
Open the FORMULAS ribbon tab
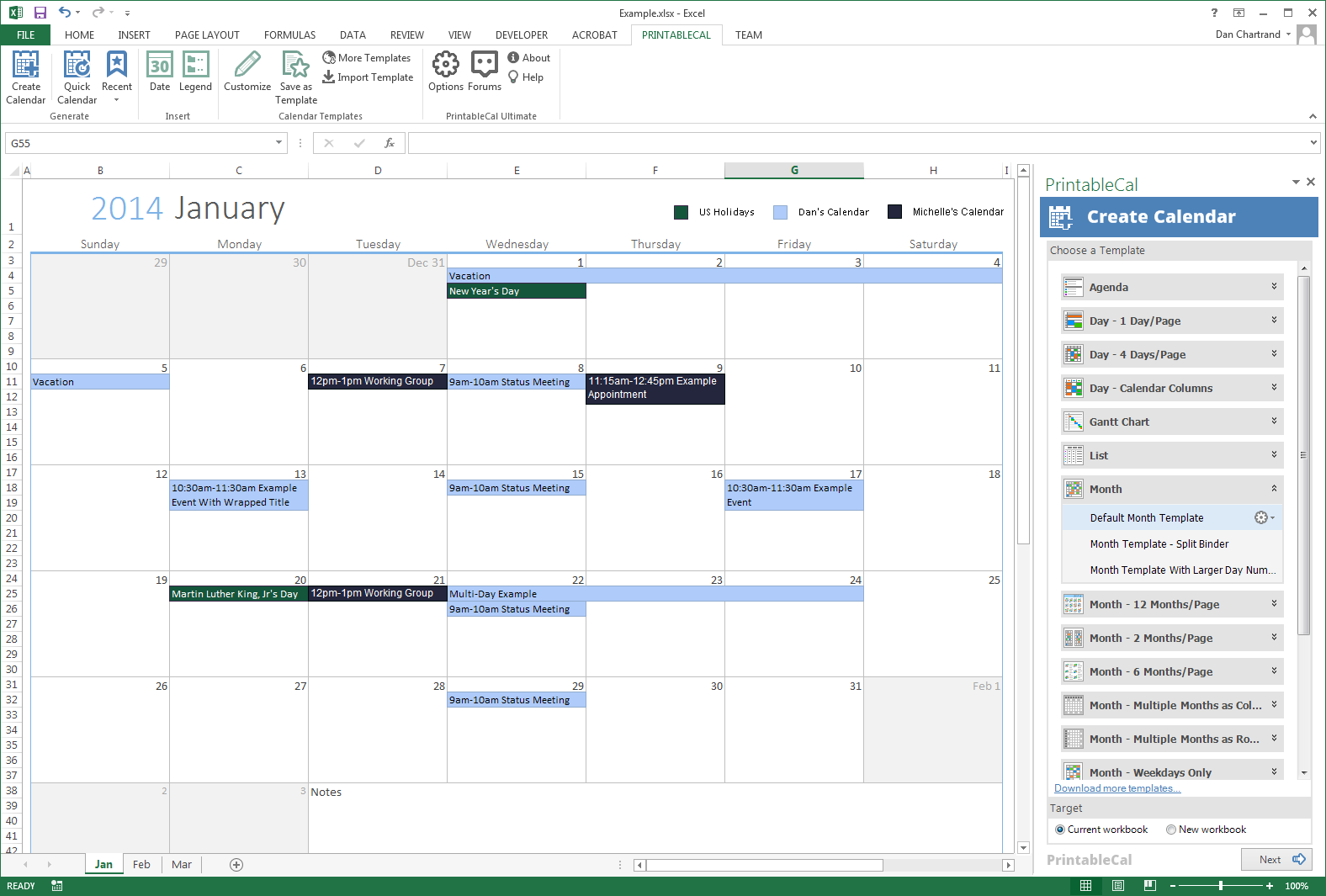click(289, 35)
